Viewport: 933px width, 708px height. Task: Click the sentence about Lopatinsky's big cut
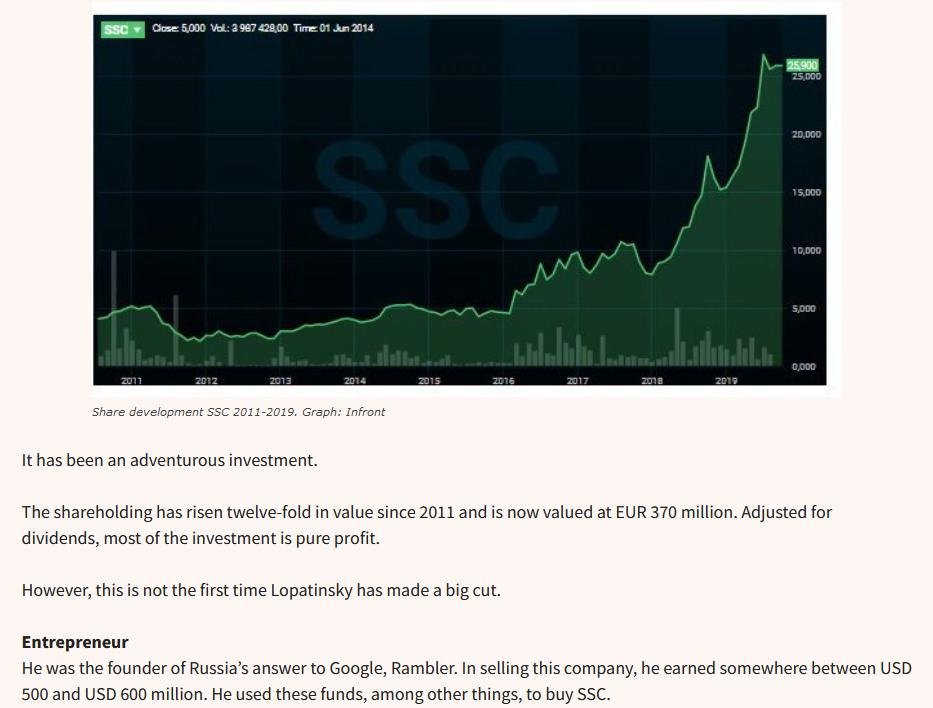tap(261, 590)
